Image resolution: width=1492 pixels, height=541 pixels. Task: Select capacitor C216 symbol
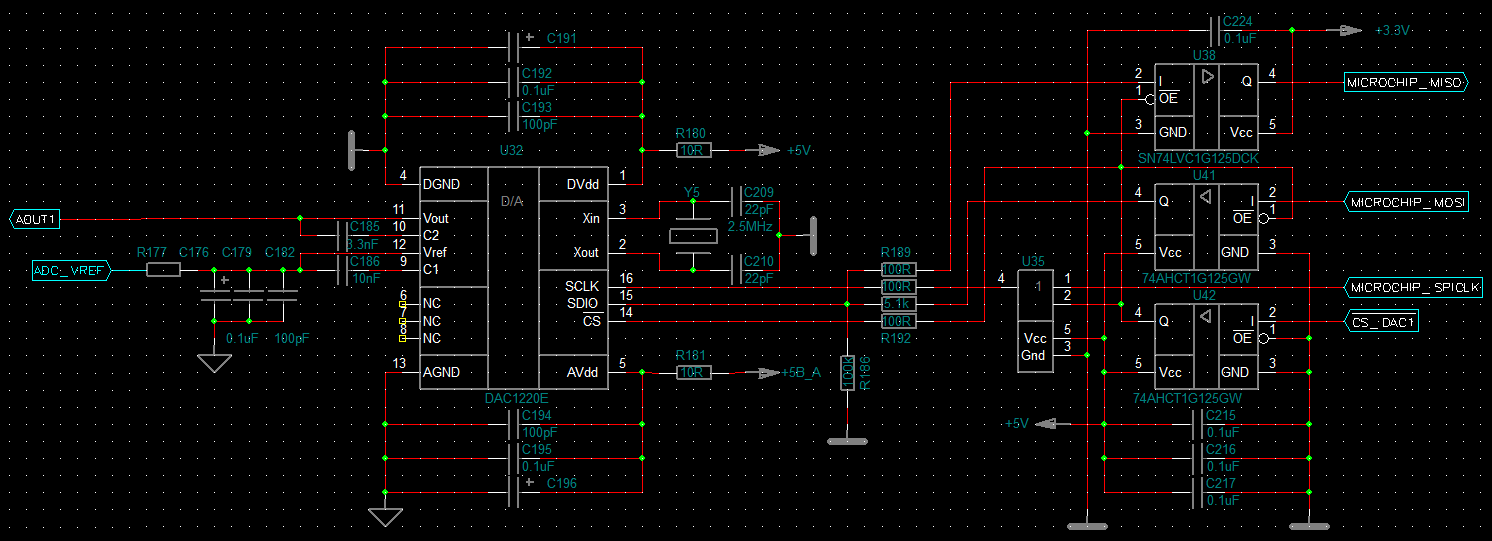coord(1198,458)
